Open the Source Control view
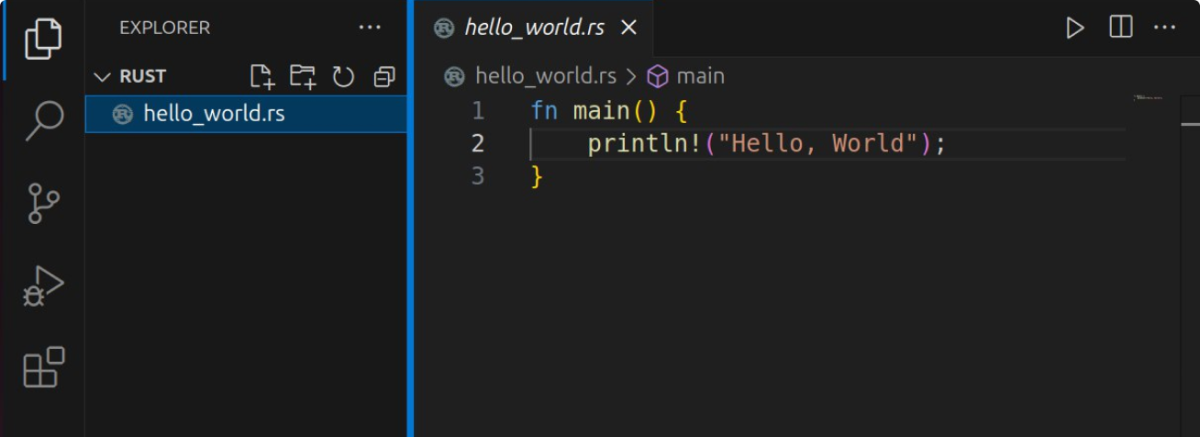The image size is (1200, 437). (42, 203)
